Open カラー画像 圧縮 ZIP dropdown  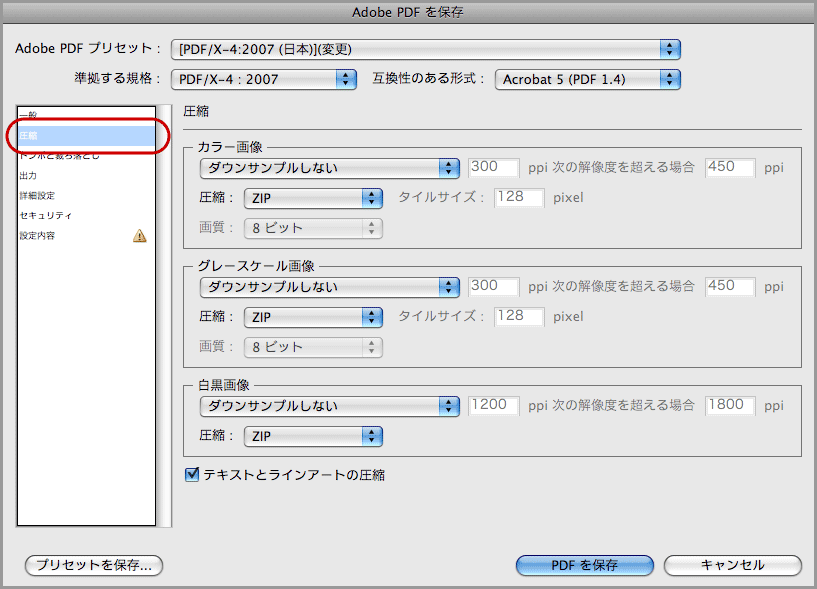[313, 198]
